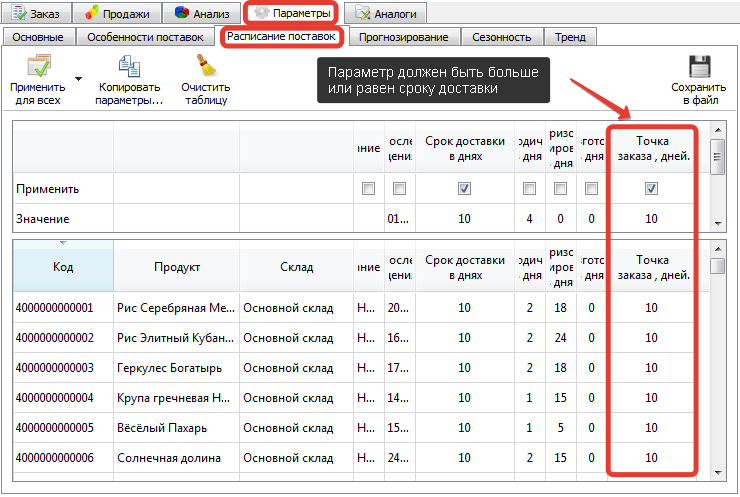This screenshot has height=497, width=740.
Task: Switch to the Продажи tab
Action: point(117,14)
